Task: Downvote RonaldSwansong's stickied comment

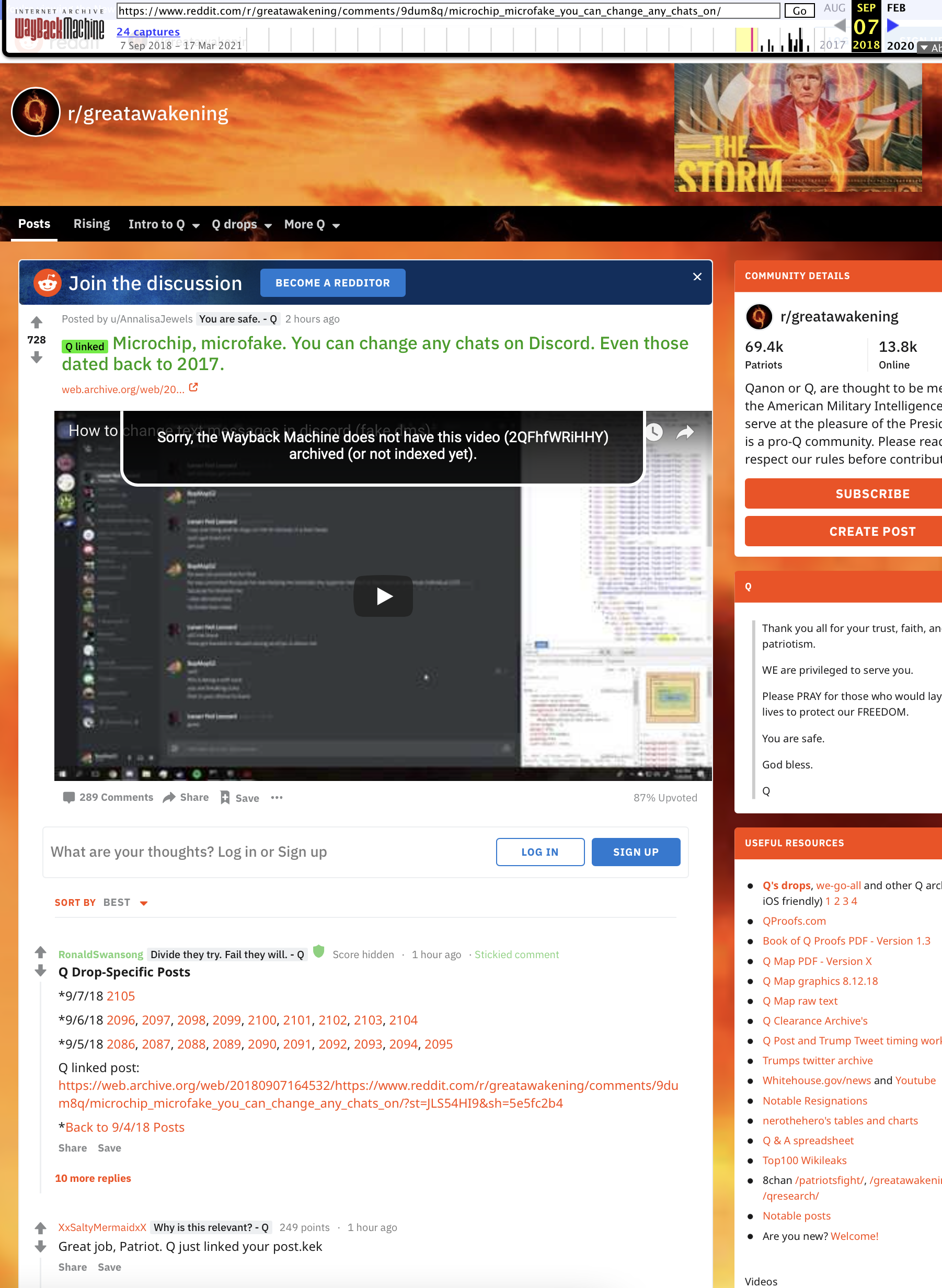Action: pos(40,971)
